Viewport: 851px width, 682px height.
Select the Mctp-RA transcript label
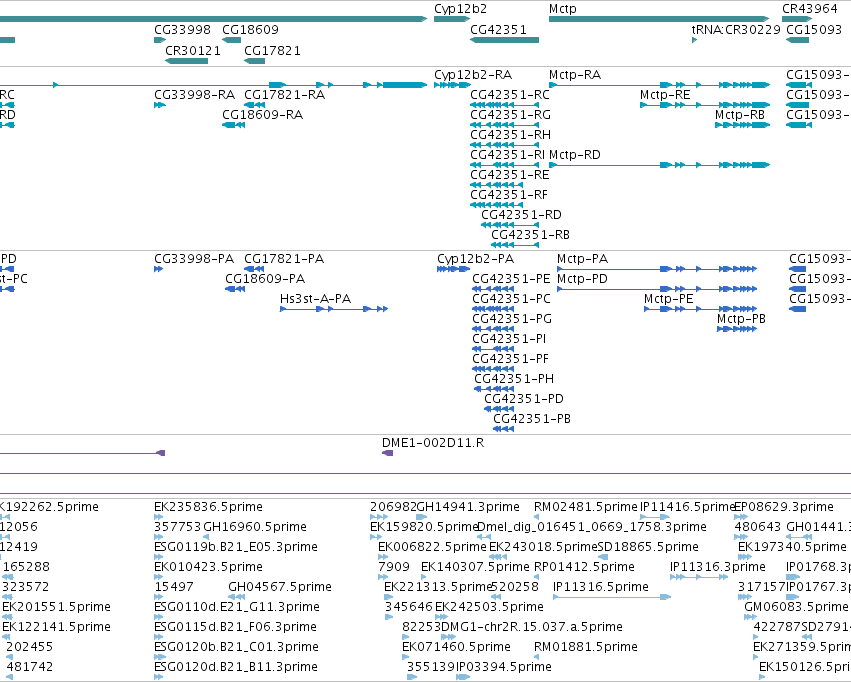[x=575, y=75]
